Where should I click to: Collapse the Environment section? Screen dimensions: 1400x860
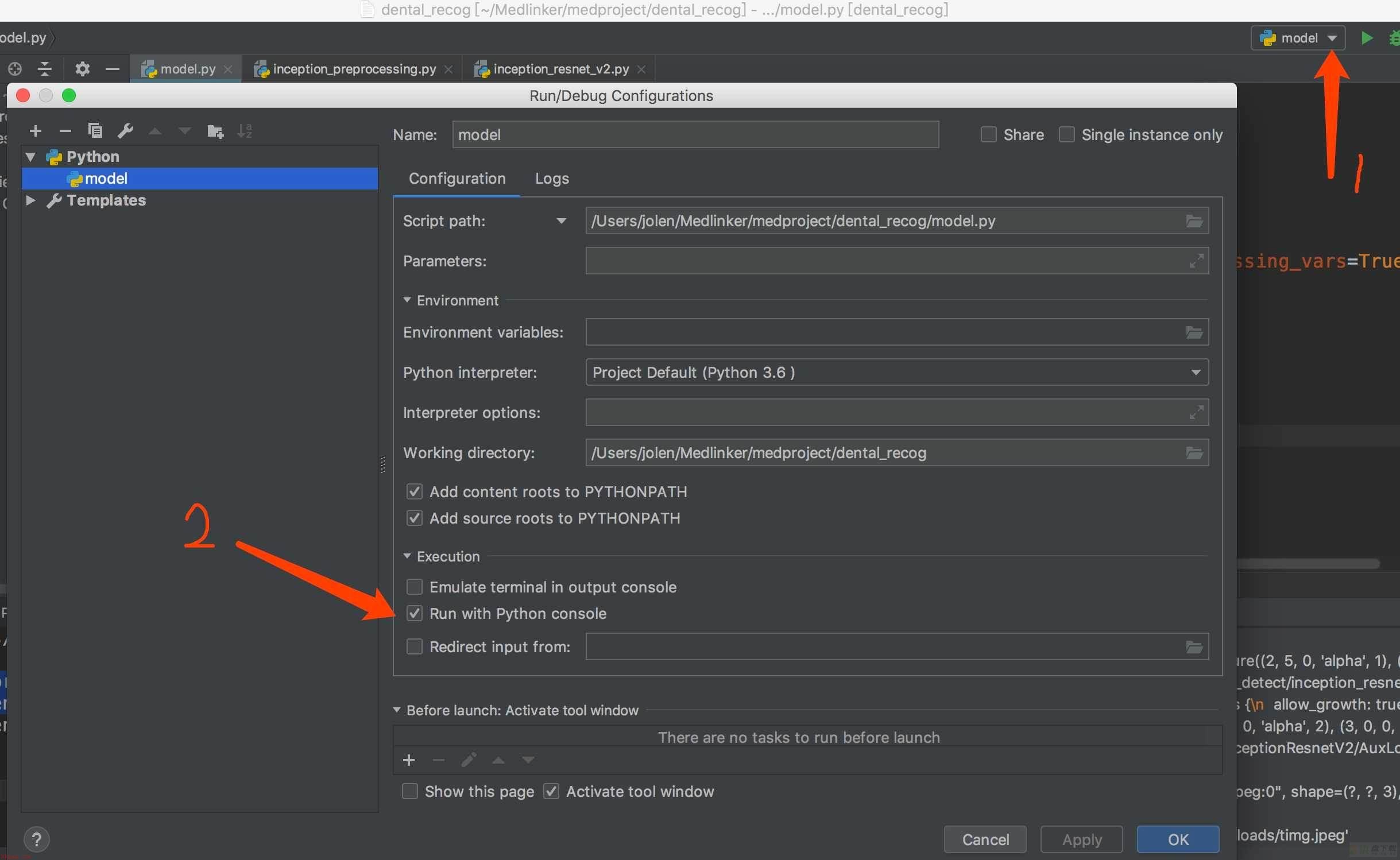coord(407,300)
